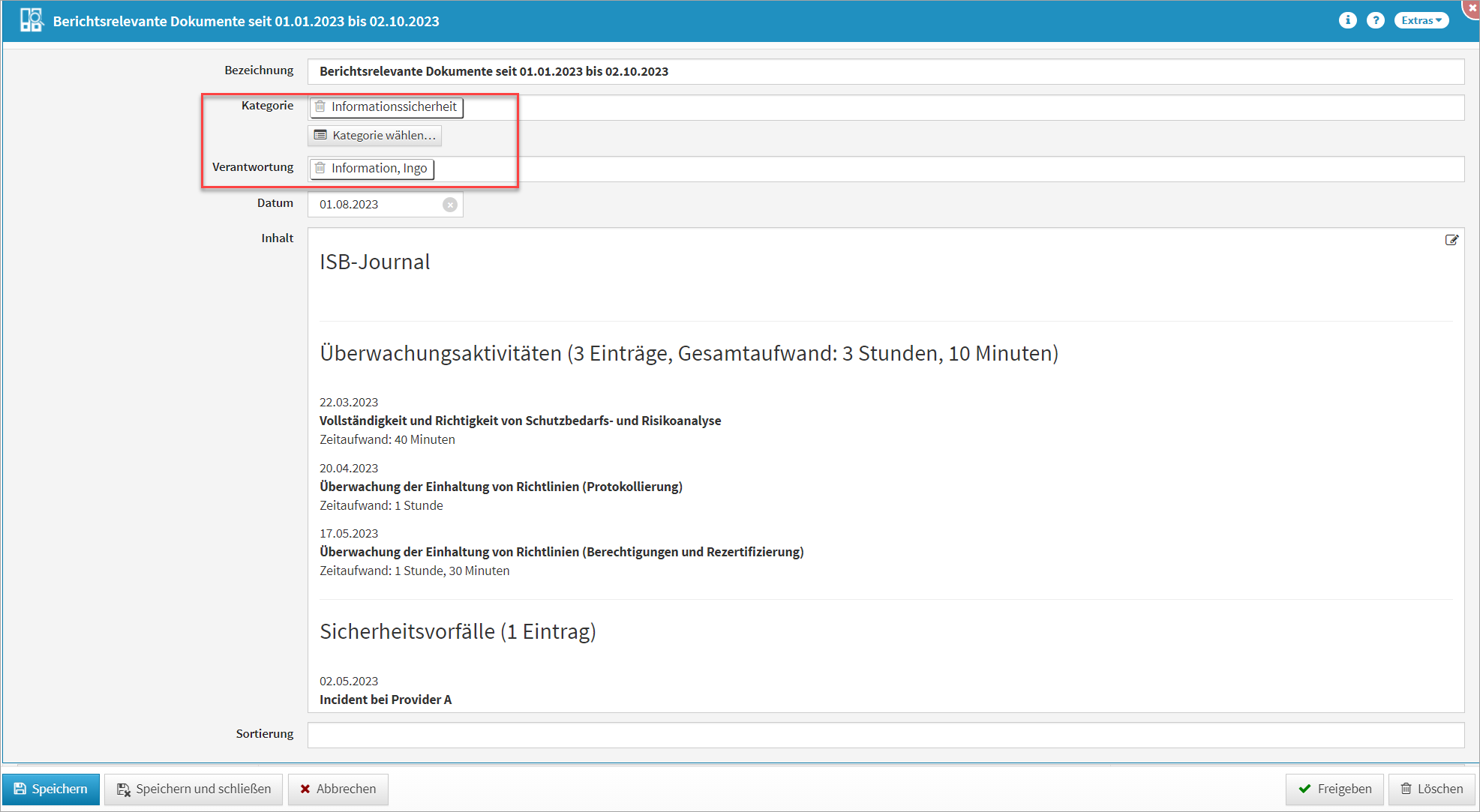Click into the Sortierung input field
1480x812 pixels.
pyautogui.click(x=885, y=734)
